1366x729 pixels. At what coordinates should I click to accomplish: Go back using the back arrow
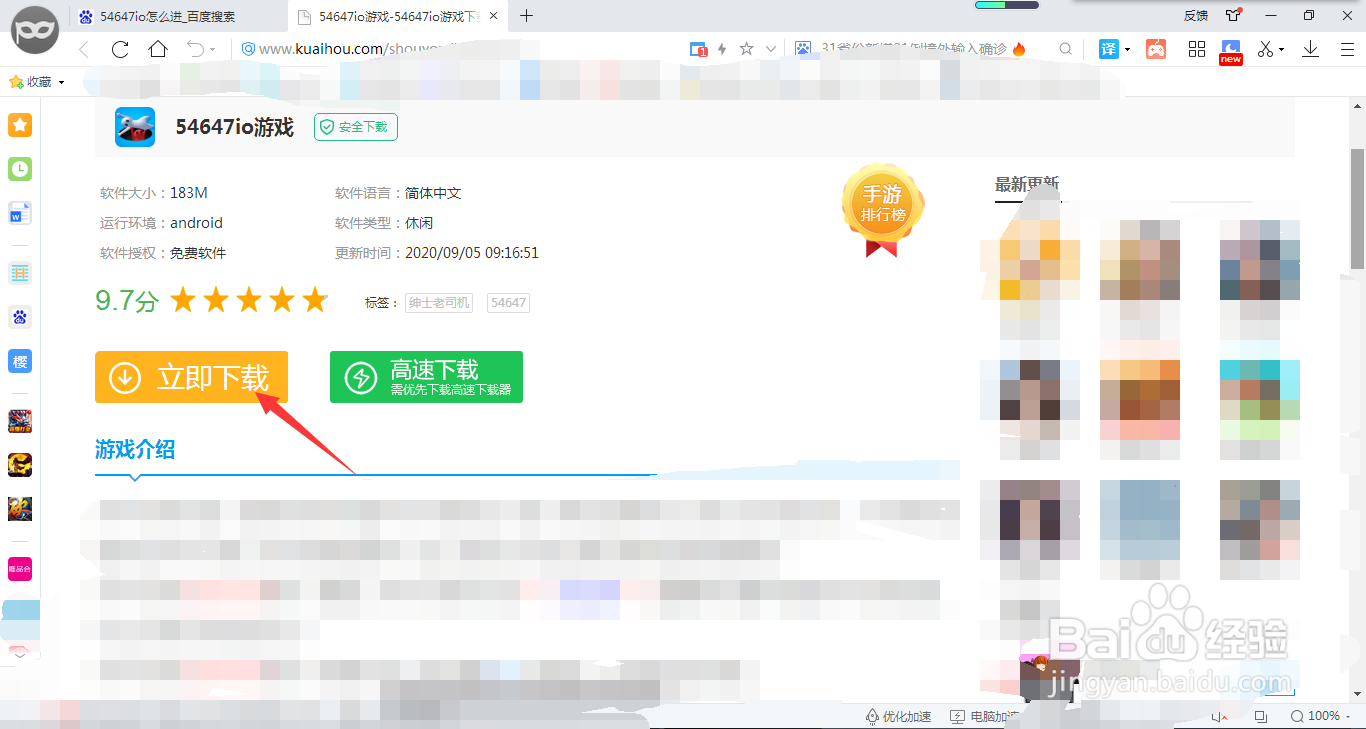(84, 49)
